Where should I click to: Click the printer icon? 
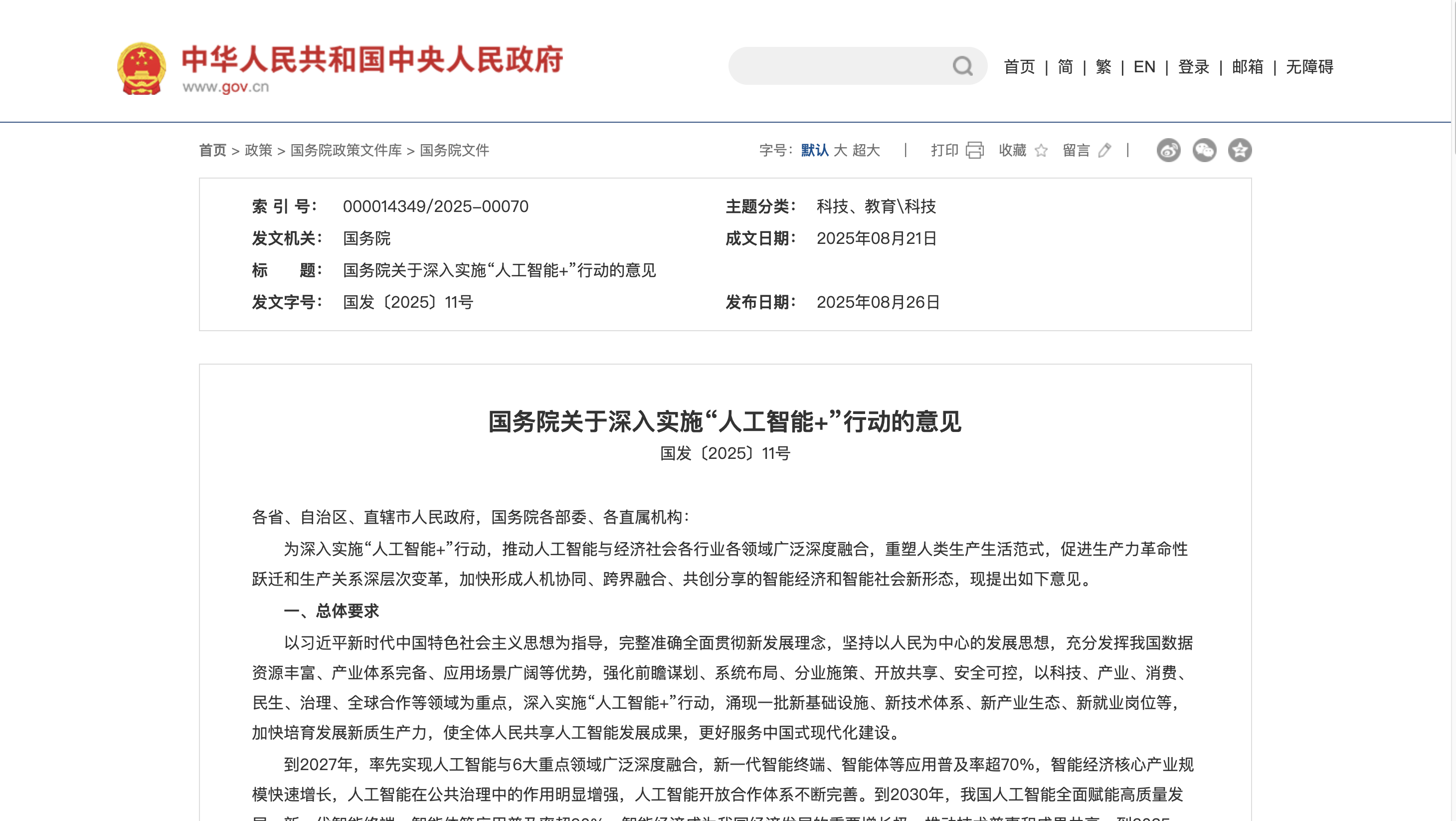click(974, 151)
